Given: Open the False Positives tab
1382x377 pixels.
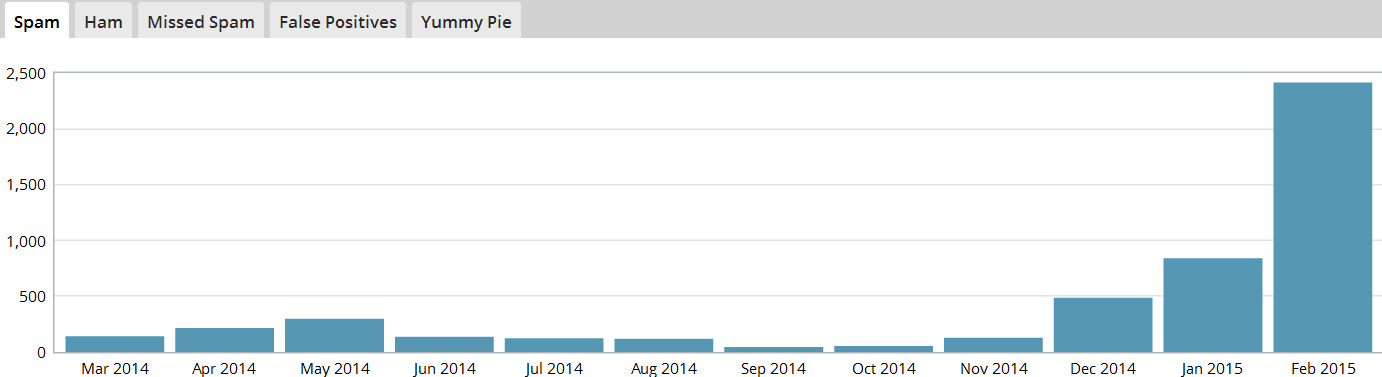Looking at the screenshot, I should pos(338,21).
